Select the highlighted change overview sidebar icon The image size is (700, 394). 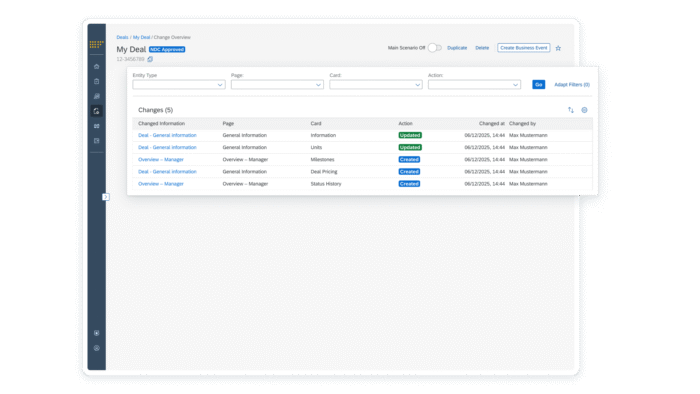pos(96,111)
